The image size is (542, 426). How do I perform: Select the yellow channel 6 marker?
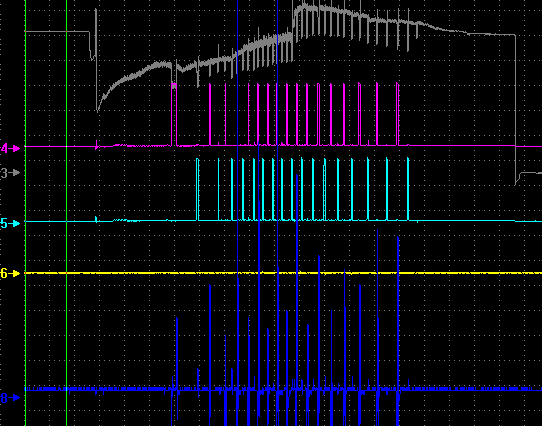pos(10,274)
